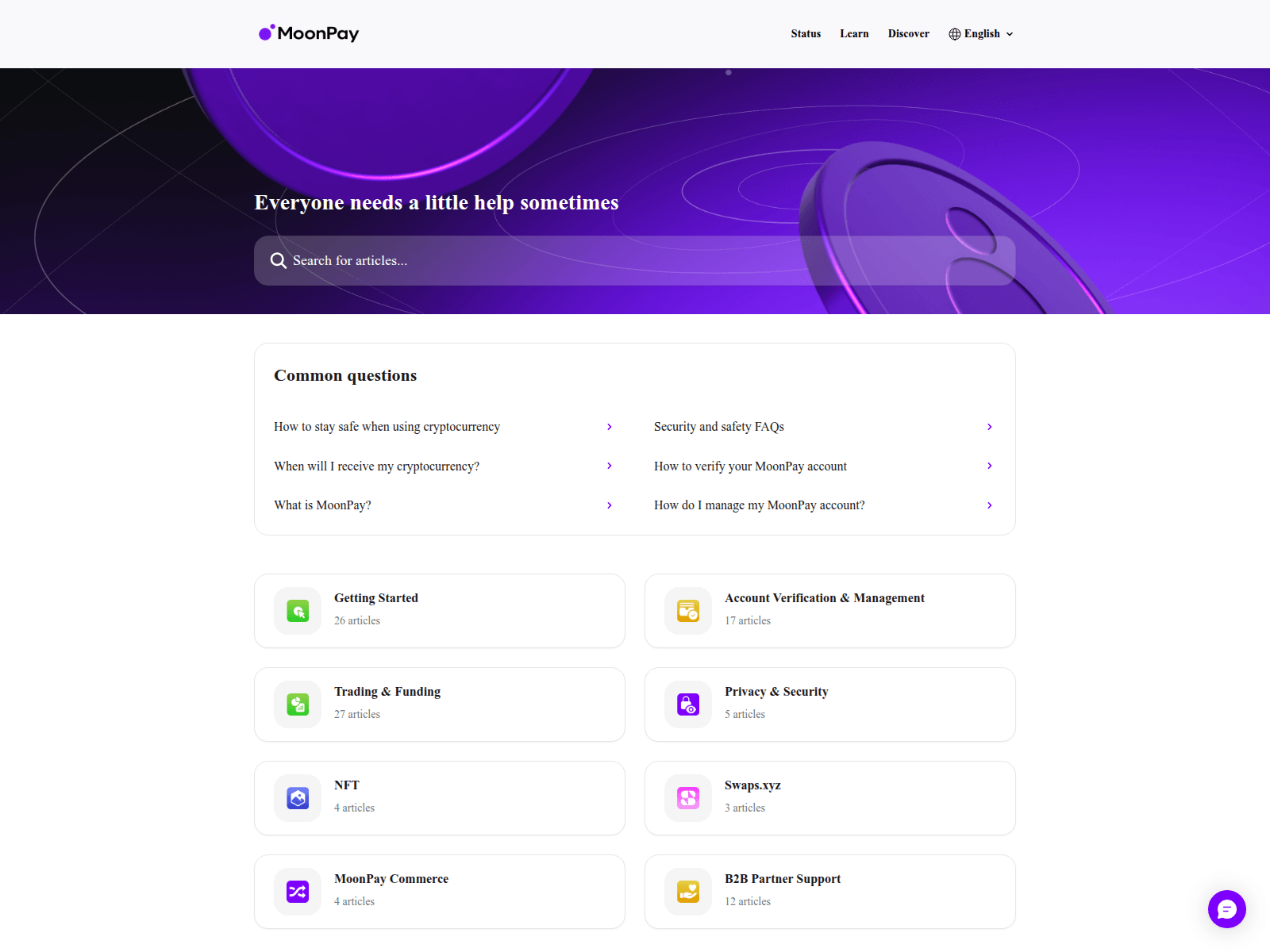Click 'Everyone needs a little help sometimes' heading
Screen dimensions: 1270x952
pos(437,203)
